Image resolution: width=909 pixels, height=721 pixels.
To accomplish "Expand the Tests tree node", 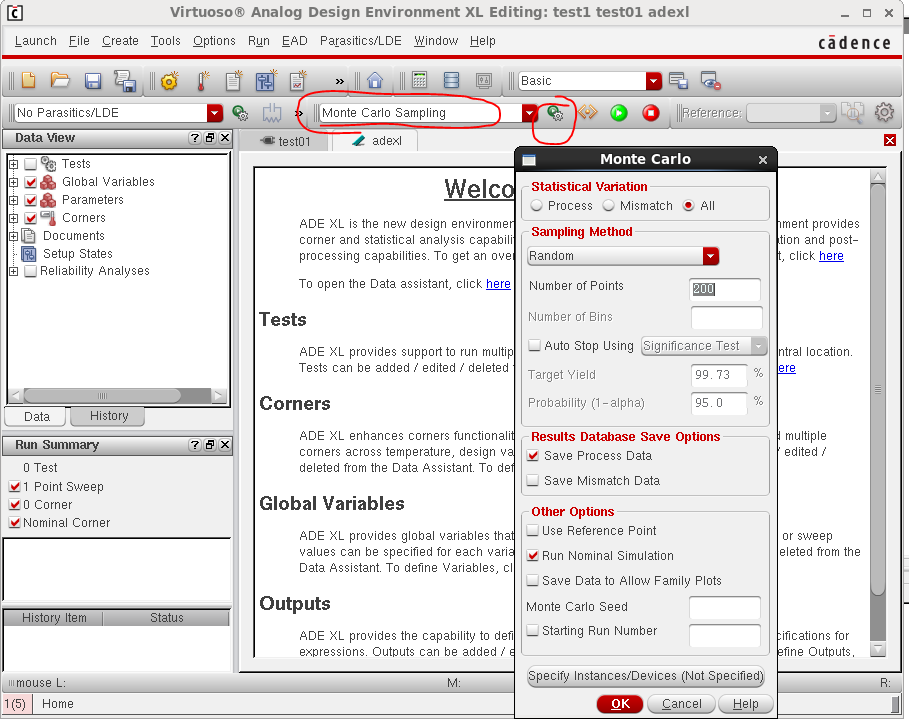I will click(13, 164).
